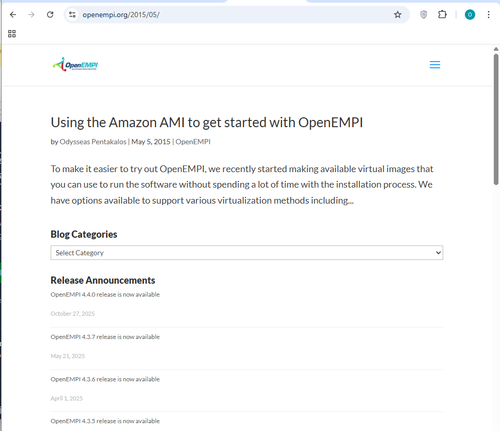The width and height of the screenshot is (500, 431).
Task: Click author Odysseas Pentakalos link
Action: pos(93,142)
